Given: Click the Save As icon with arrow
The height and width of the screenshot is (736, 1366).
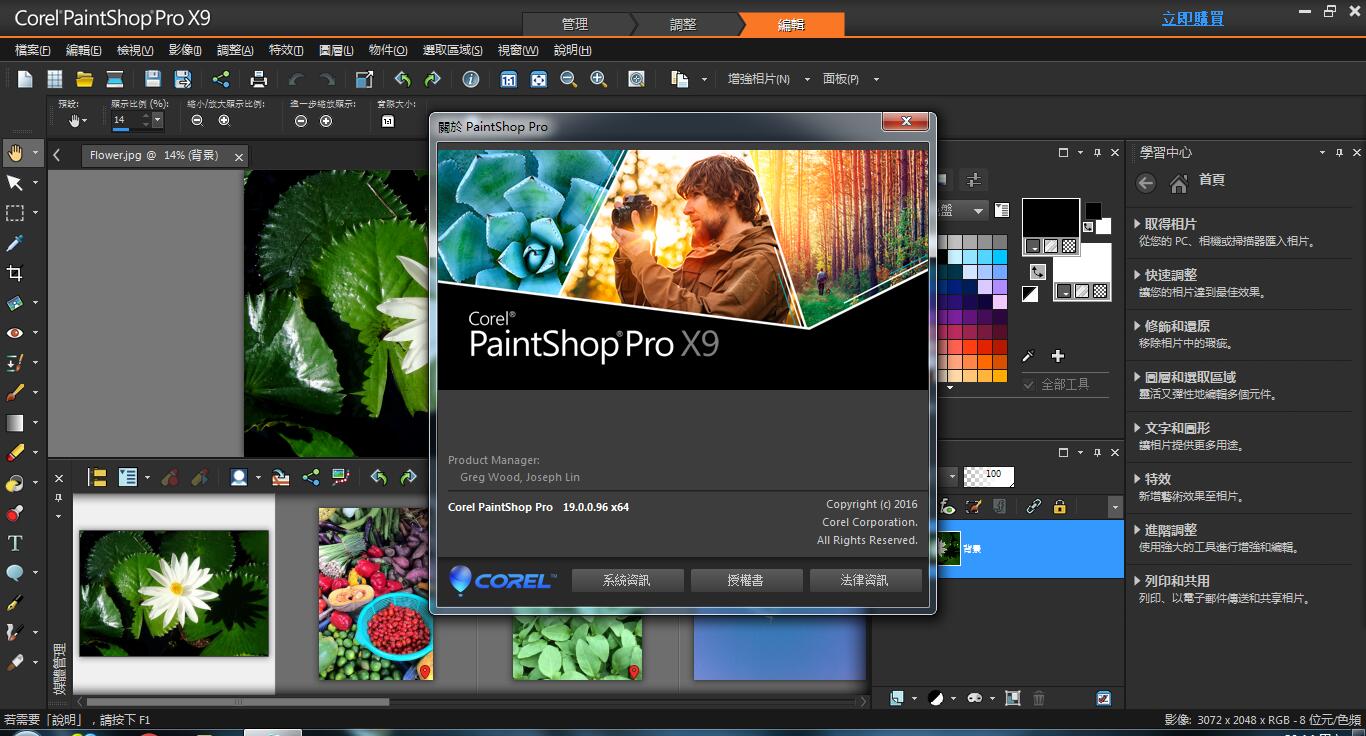Looking at the screenshot, I should tap(183, 79).
